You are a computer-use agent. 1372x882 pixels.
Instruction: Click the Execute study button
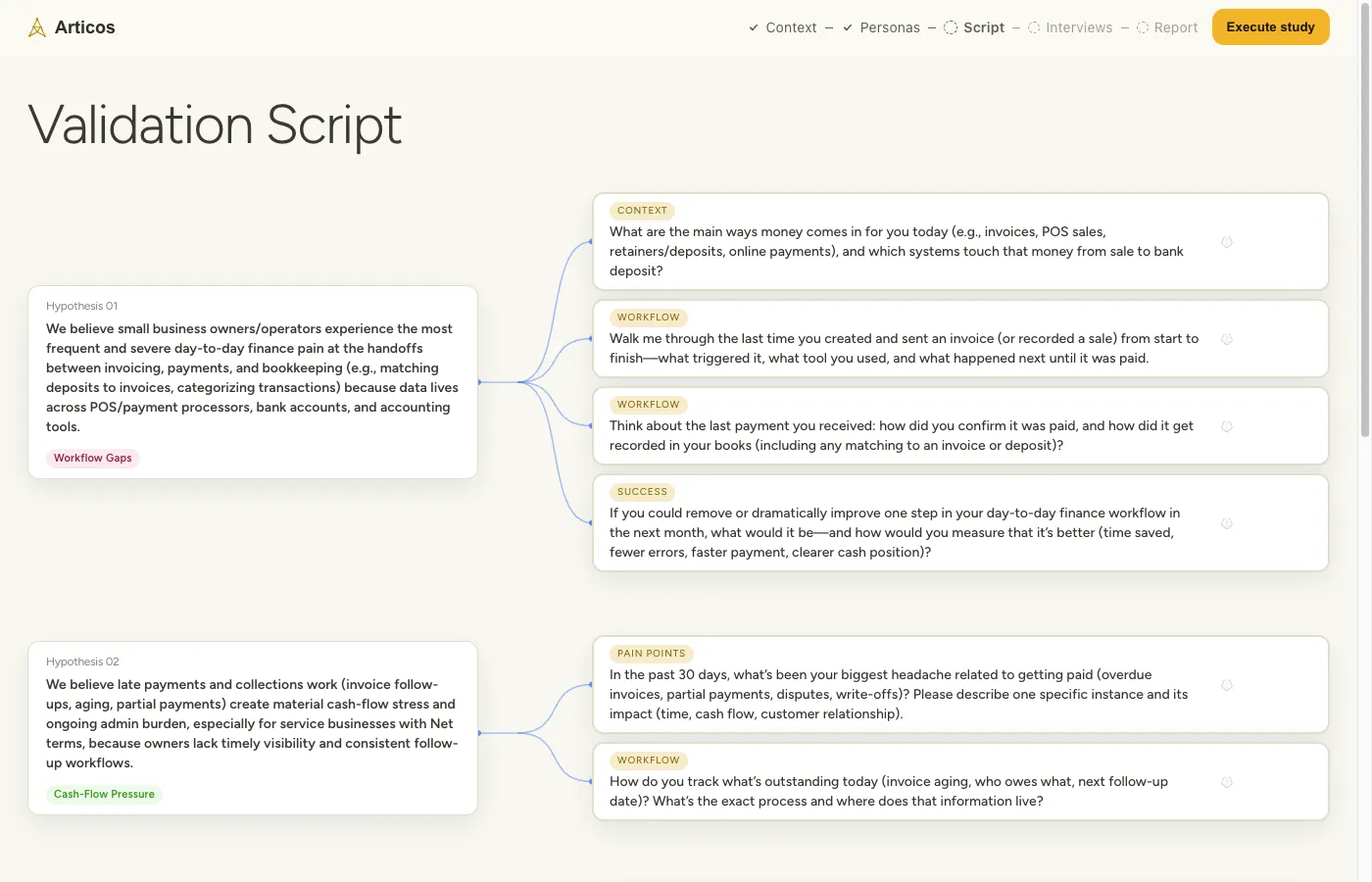pyautogui.click(x=1271, y=27)
